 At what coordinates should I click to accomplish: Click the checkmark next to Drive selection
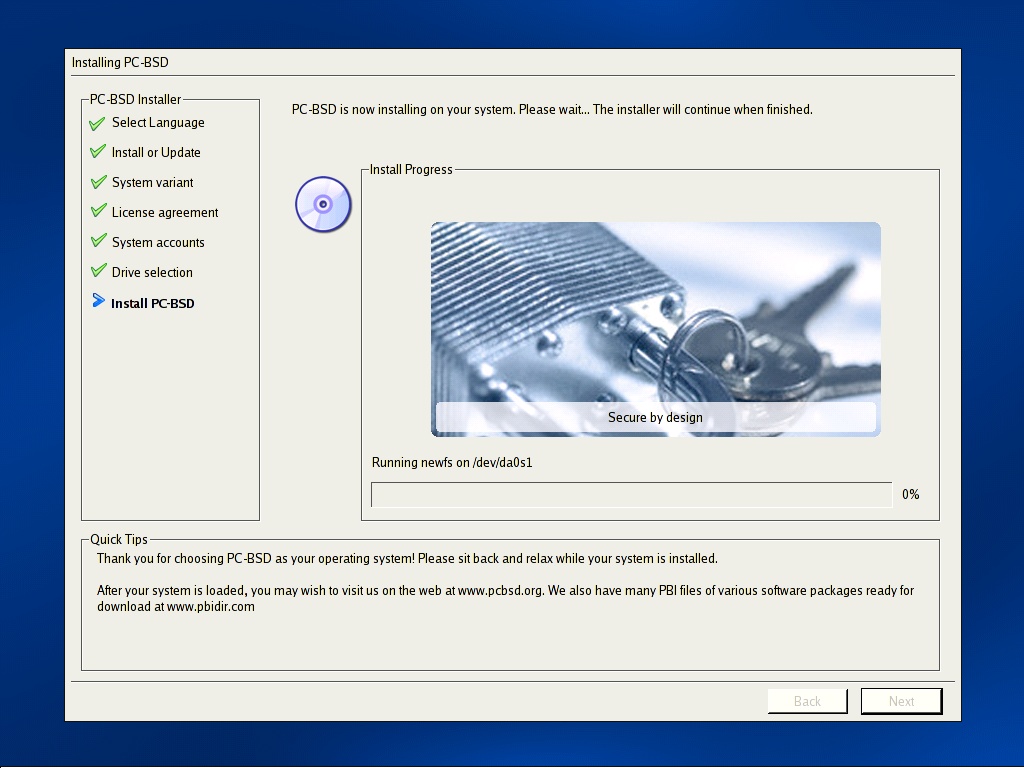coord(98,270)
